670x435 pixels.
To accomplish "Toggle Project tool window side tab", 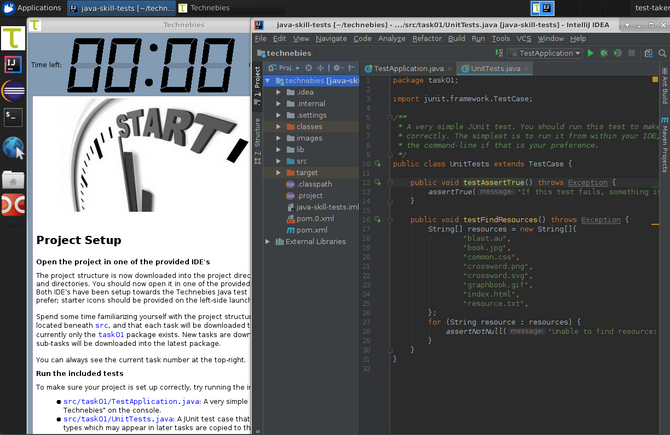I will pos(257,86).
